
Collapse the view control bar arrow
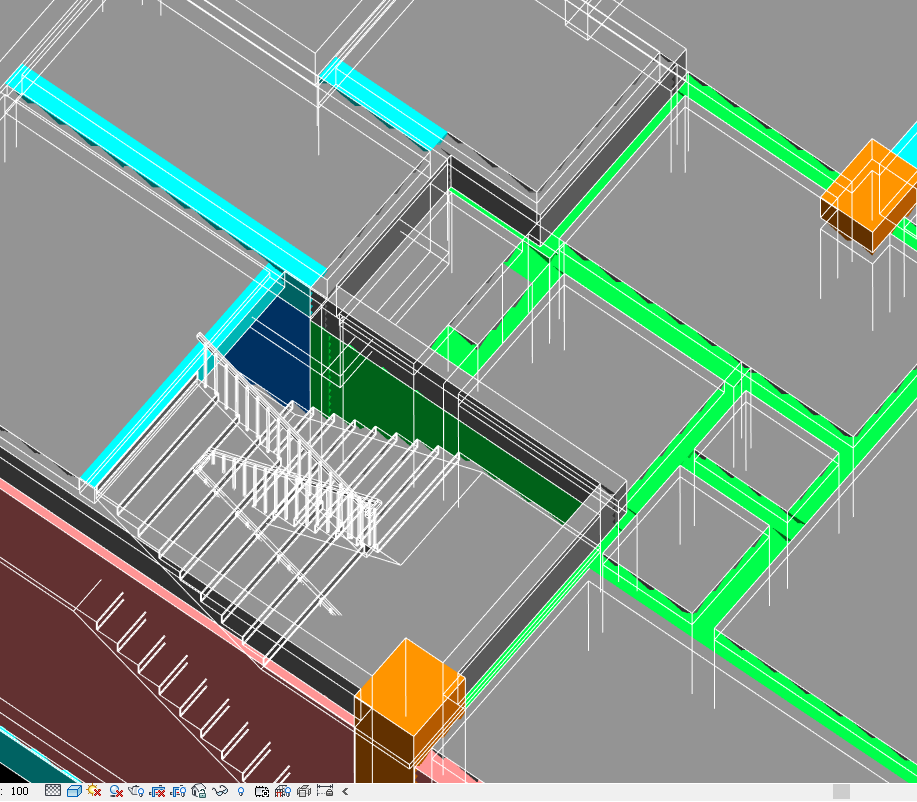(x=345, y=791)
